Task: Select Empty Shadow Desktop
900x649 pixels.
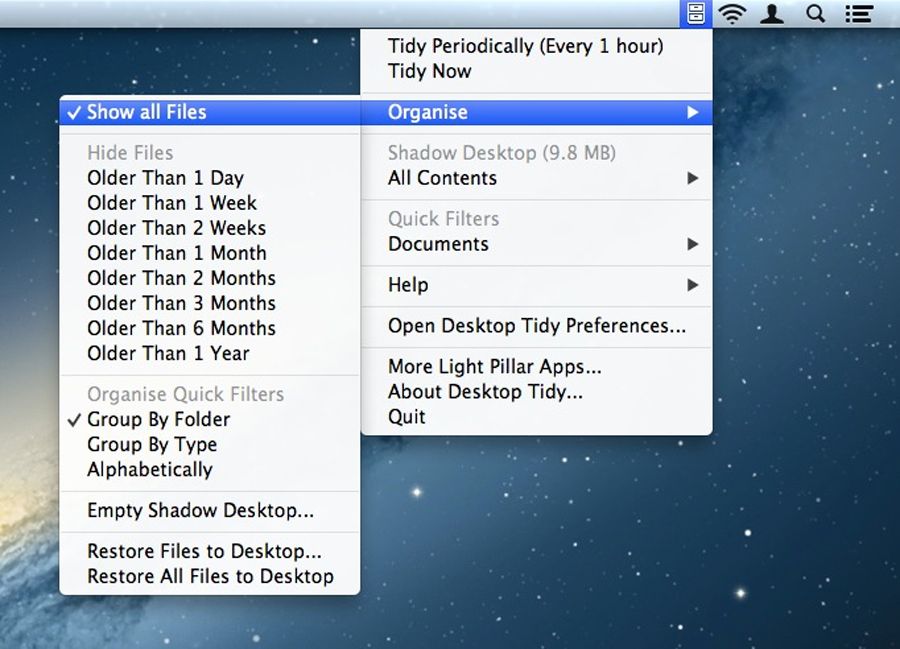Action: pos(177,510)
